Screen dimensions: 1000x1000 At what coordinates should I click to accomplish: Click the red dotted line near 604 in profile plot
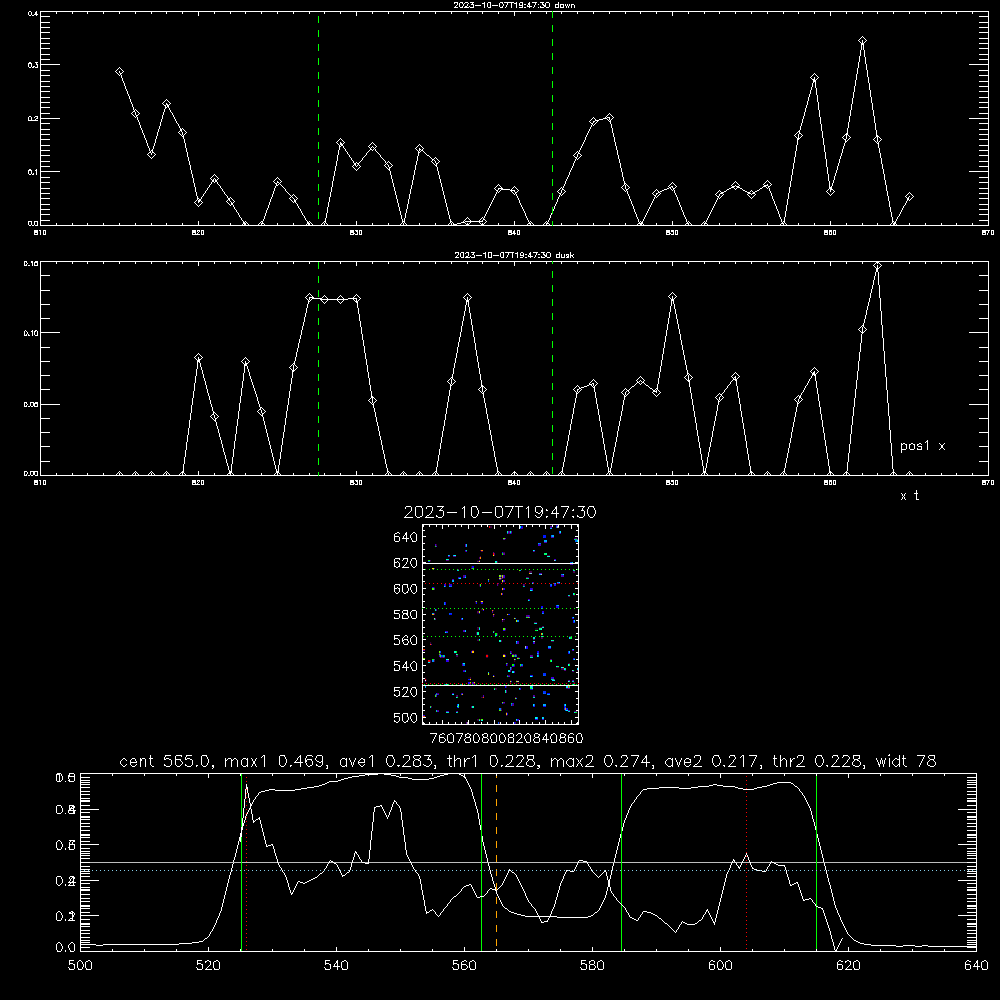click(x=746, y=861)
